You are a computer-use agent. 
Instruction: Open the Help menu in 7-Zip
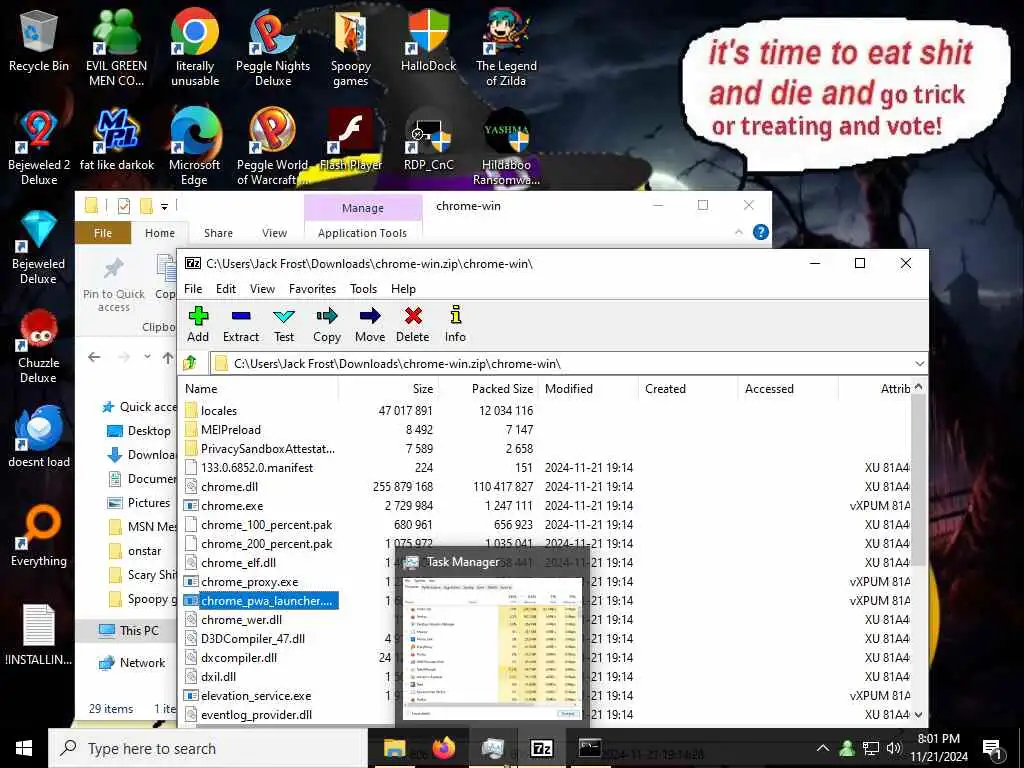[403, 289]
